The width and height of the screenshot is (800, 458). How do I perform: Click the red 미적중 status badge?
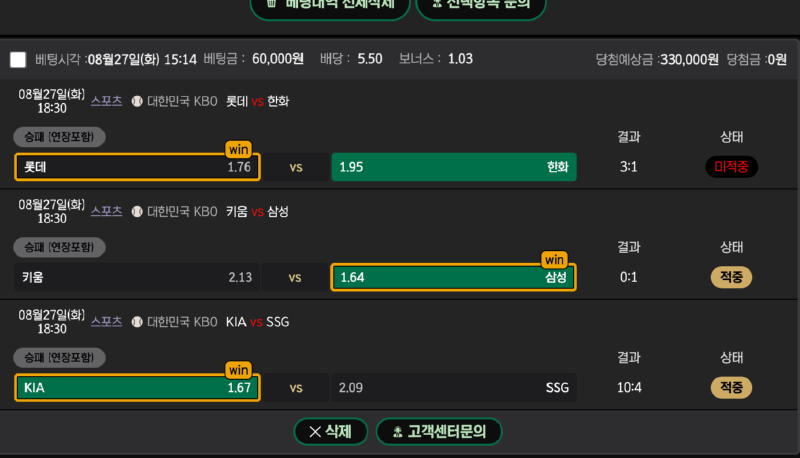[x=731, y=167]
